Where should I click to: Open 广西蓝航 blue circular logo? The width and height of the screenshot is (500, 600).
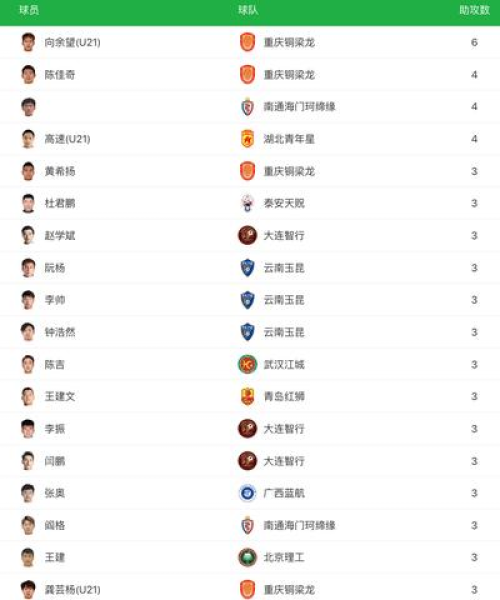248,493
